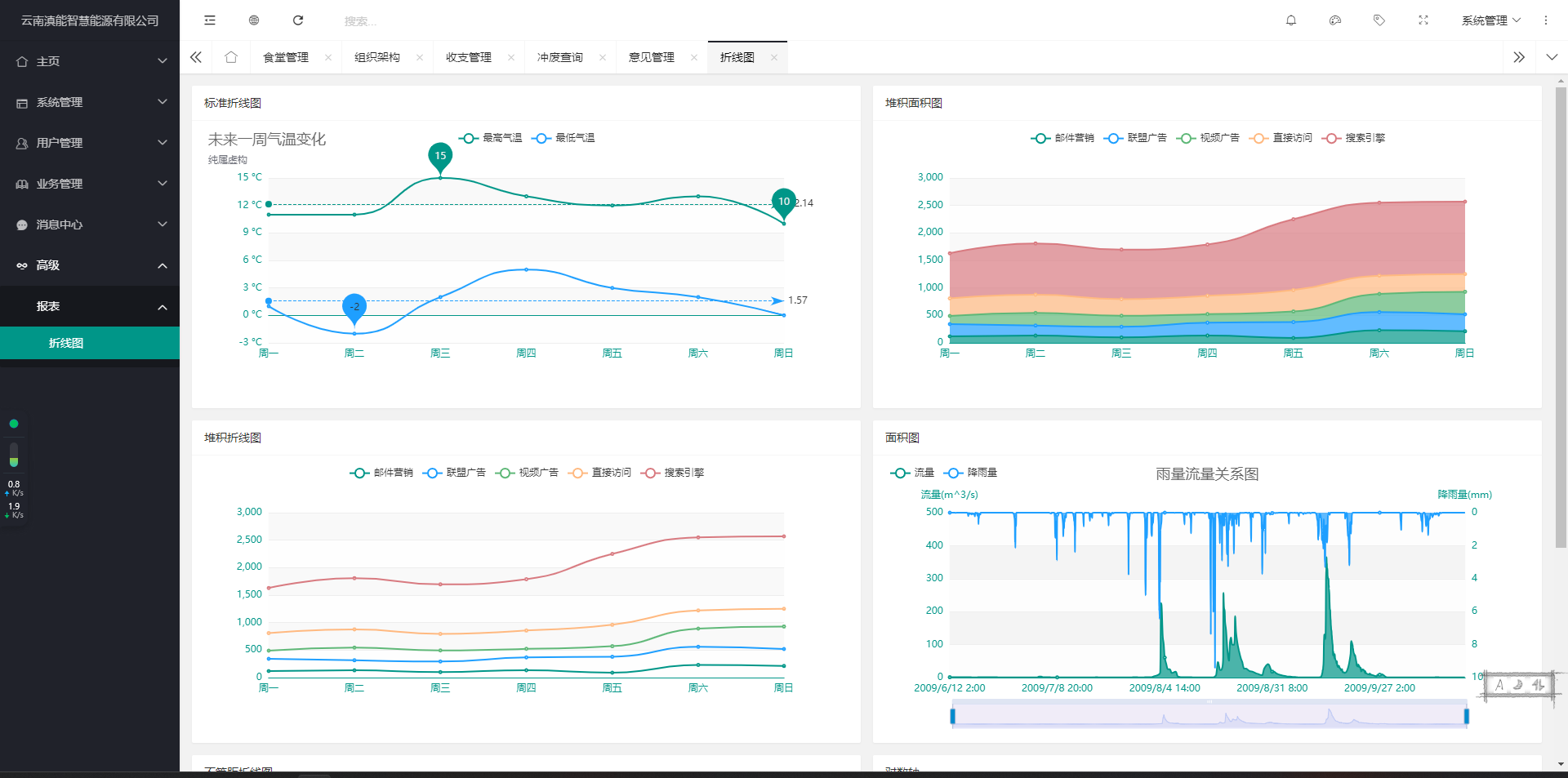
Task: Close the 折线图 tab
Action: coord(774,57)
